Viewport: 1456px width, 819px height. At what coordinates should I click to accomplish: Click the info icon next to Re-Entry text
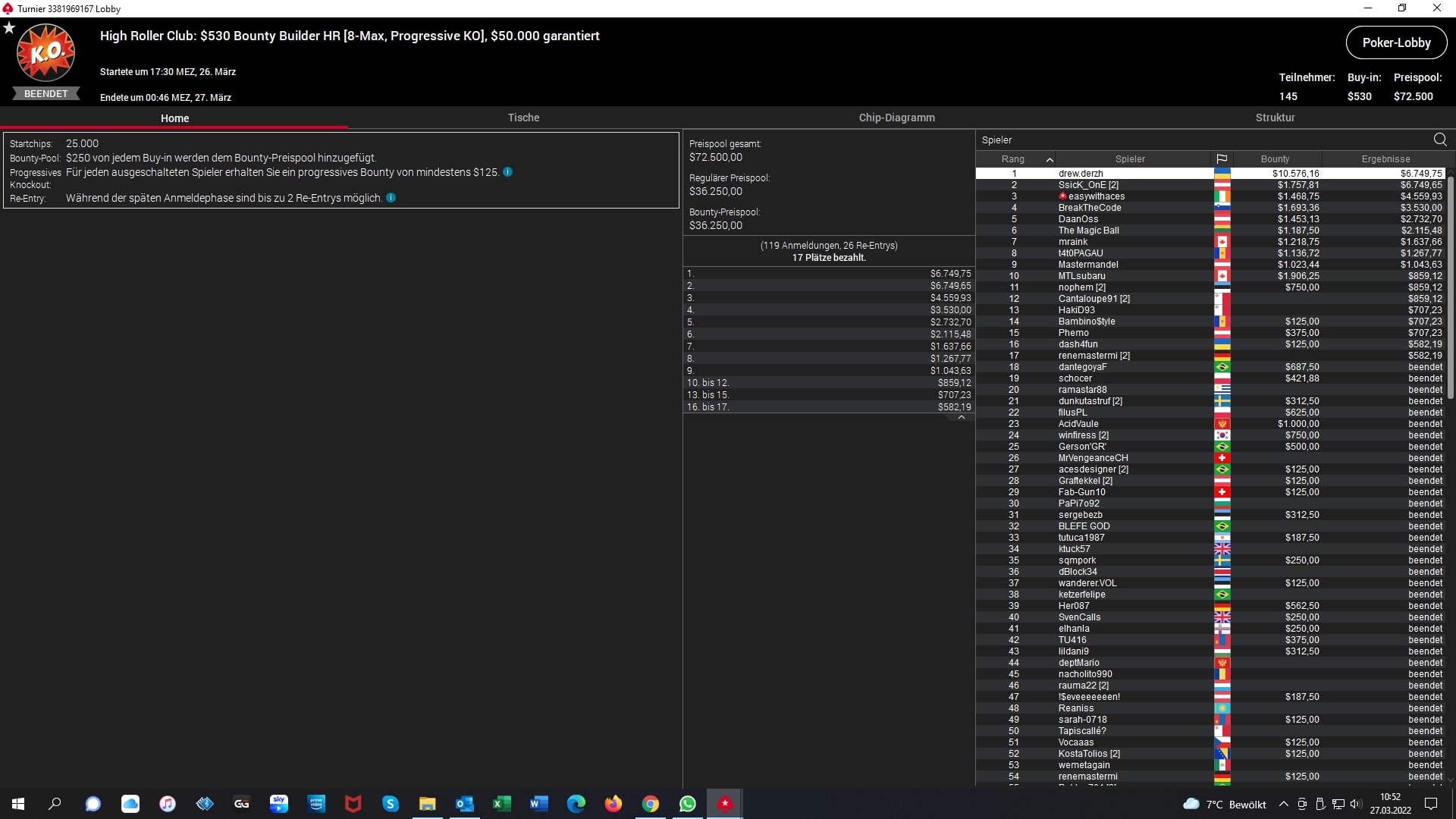[391, 198]
